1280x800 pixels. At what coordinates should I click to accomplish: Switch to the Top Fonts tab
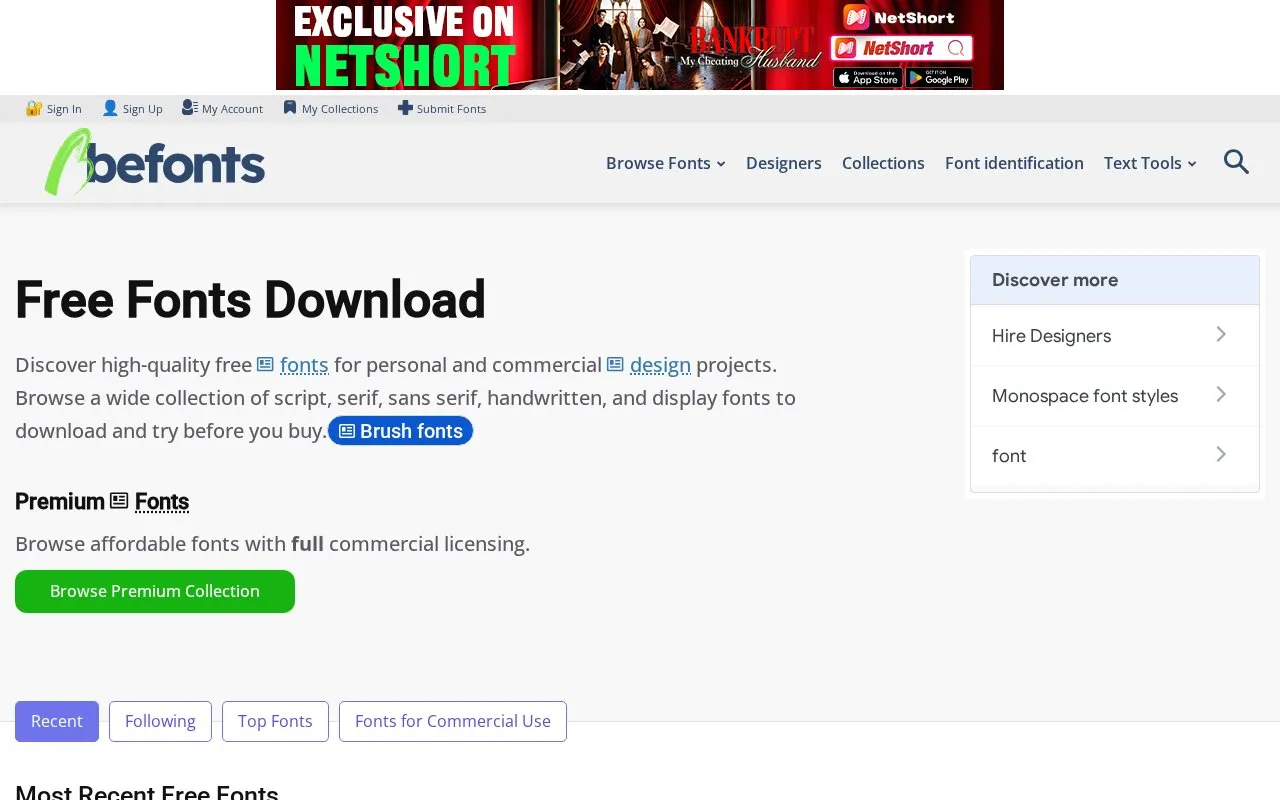(275, 721)
